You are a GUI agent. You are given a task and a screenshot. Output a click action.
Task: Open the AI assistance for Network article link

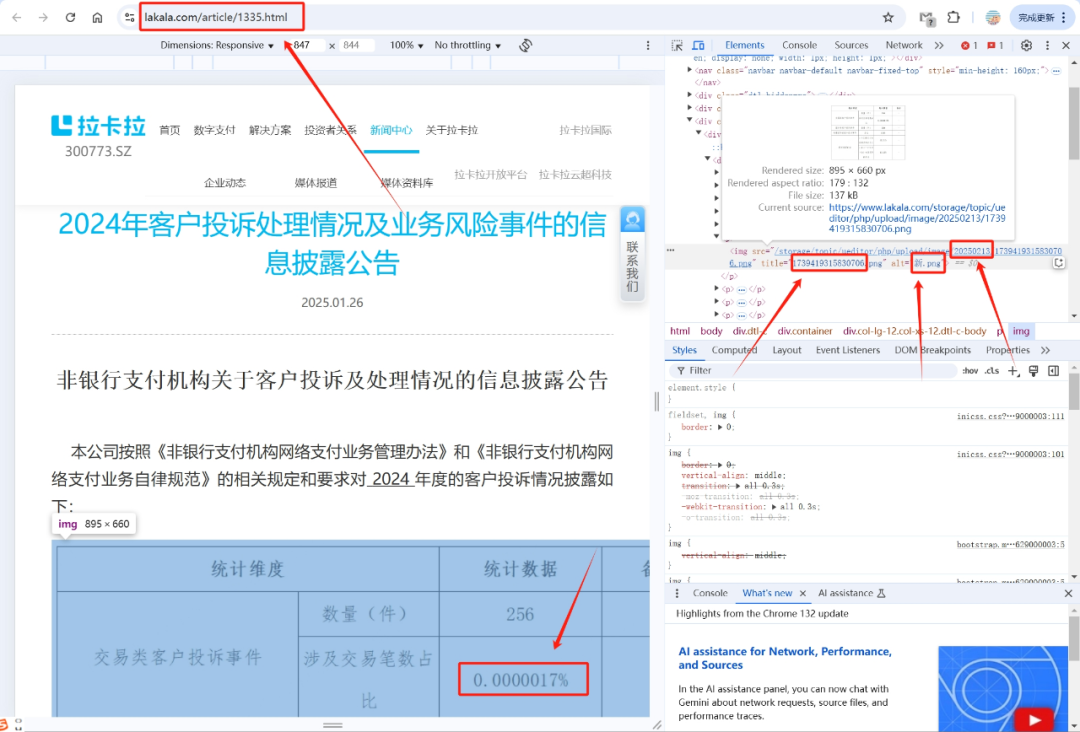point(785,658)
